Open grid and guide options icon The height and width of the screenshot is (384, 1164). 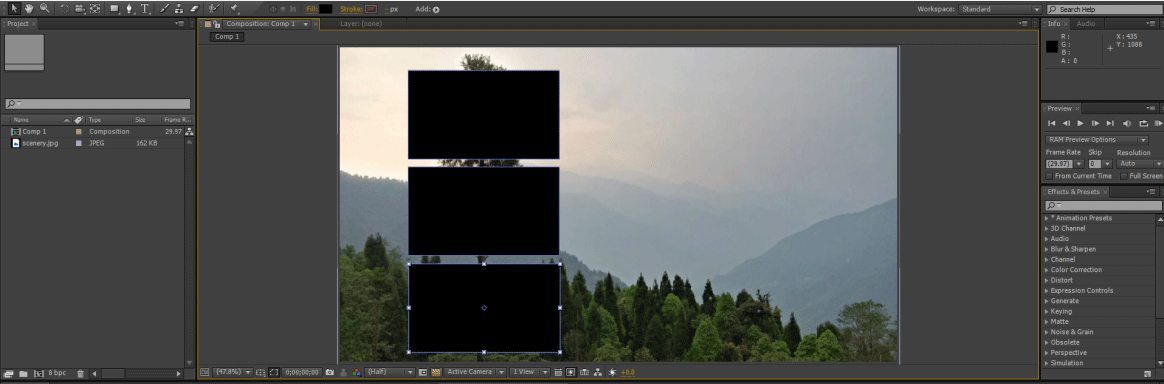260,372
